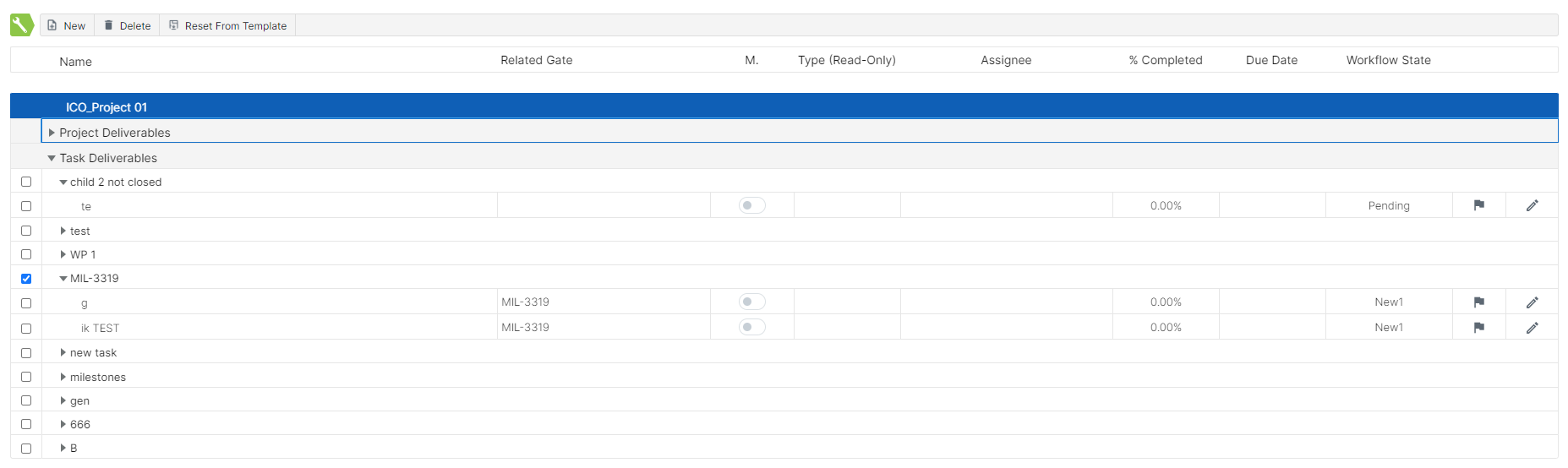Click the Due Date column header
This screenshot has width=1568, height=468.
point(1271,60)
